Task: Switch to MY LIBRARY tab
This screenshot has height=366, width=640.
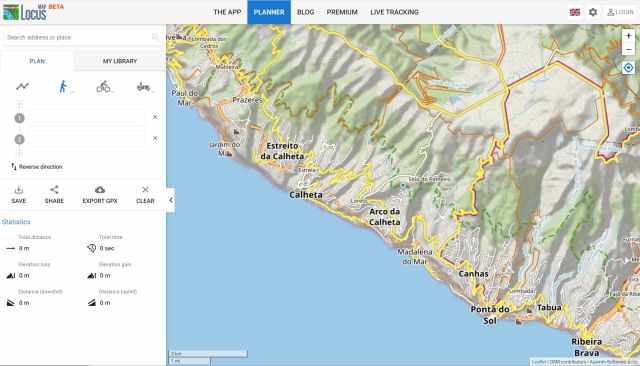Action: point(120,61)
